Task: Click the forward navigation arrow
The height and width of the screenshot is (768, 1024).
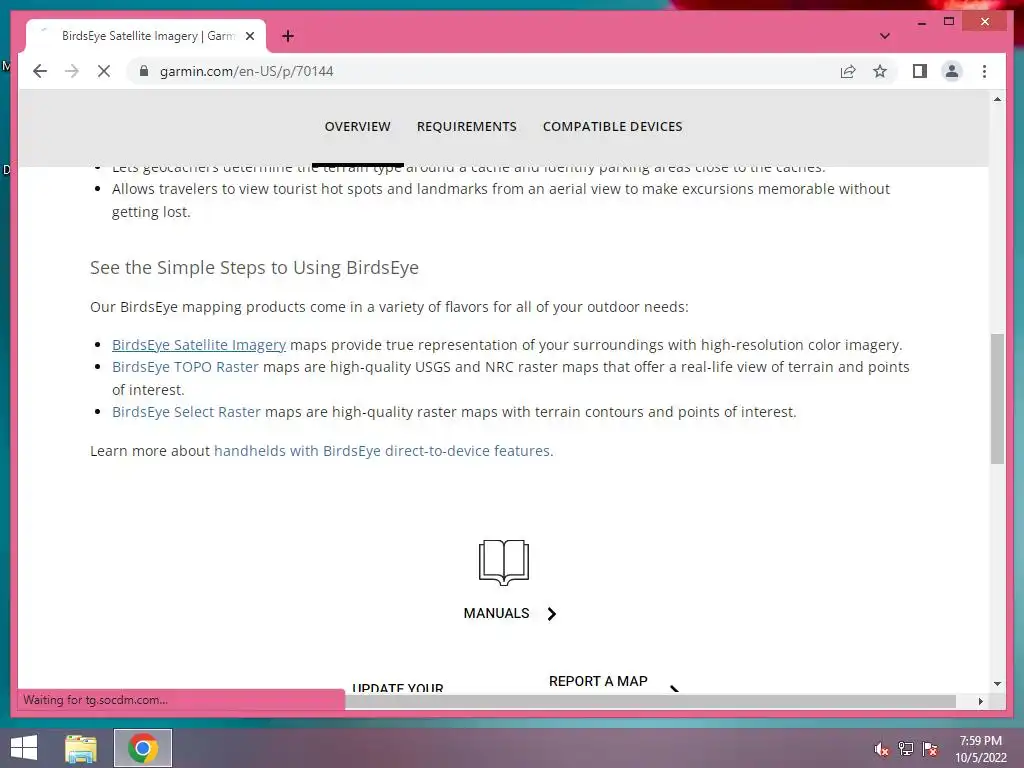Action: (72, 71)
